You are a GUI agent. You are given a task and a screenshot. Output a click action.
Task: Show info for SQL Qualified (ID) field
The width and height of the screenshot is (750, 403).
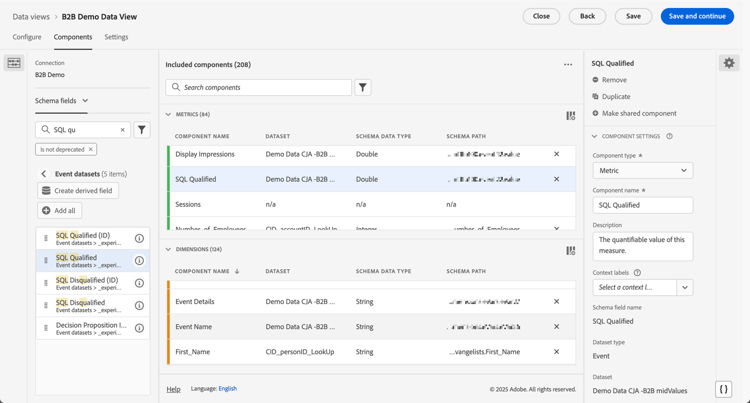point(139,239)
